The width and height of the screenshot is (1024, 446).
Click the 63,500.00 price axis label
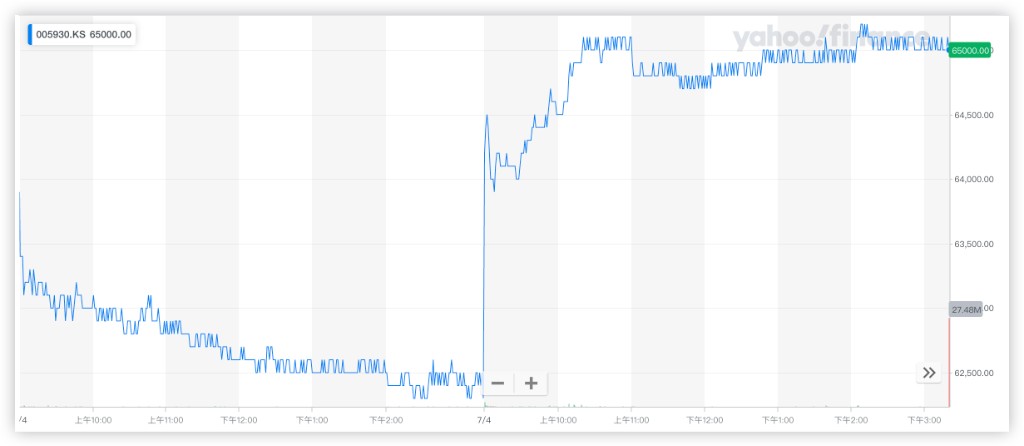coord(973,244)
